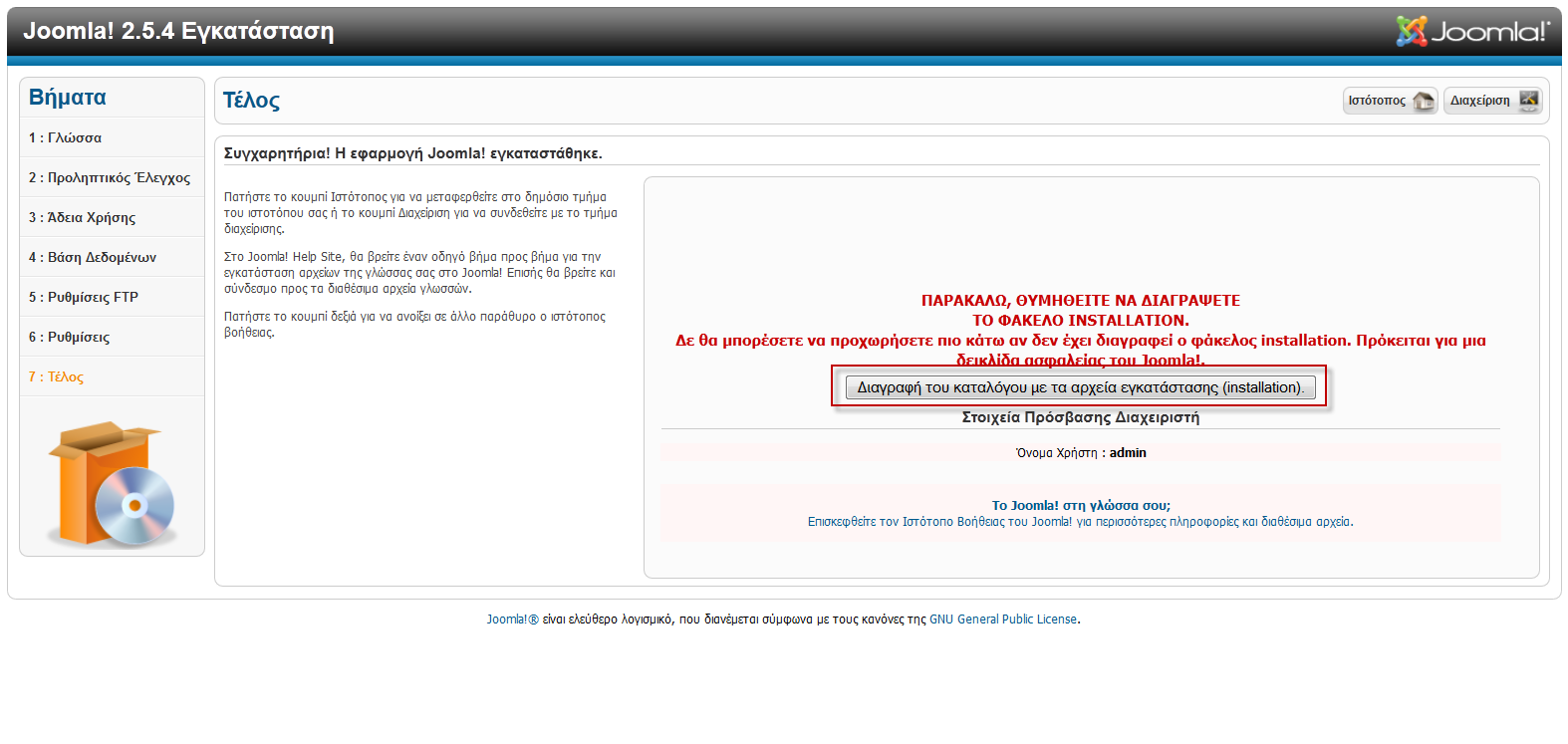Open the Joomla!® footer link

(512, 620)
